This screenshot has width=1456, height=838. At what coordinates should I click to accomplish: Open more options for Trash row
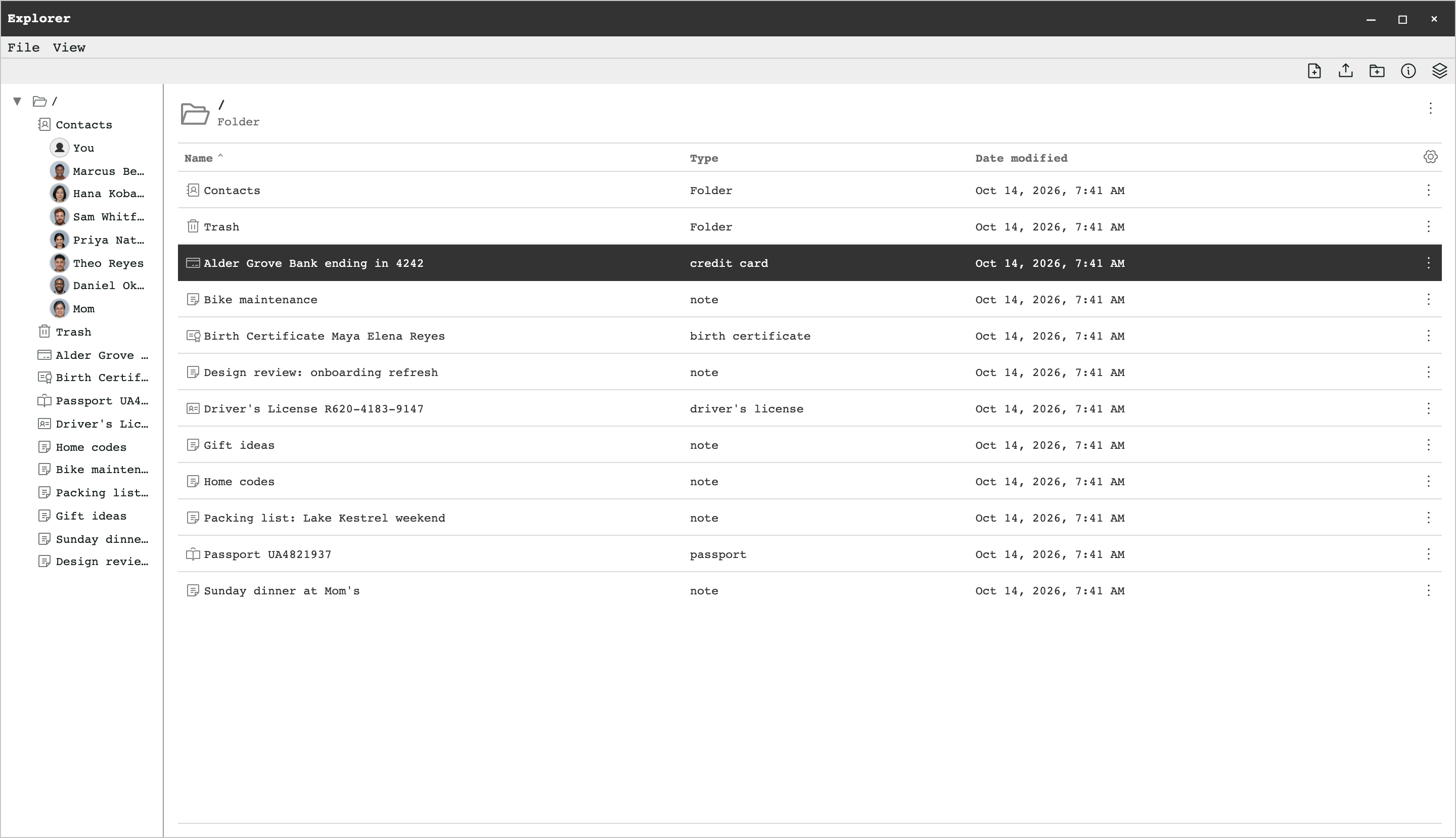[1428, 226]
